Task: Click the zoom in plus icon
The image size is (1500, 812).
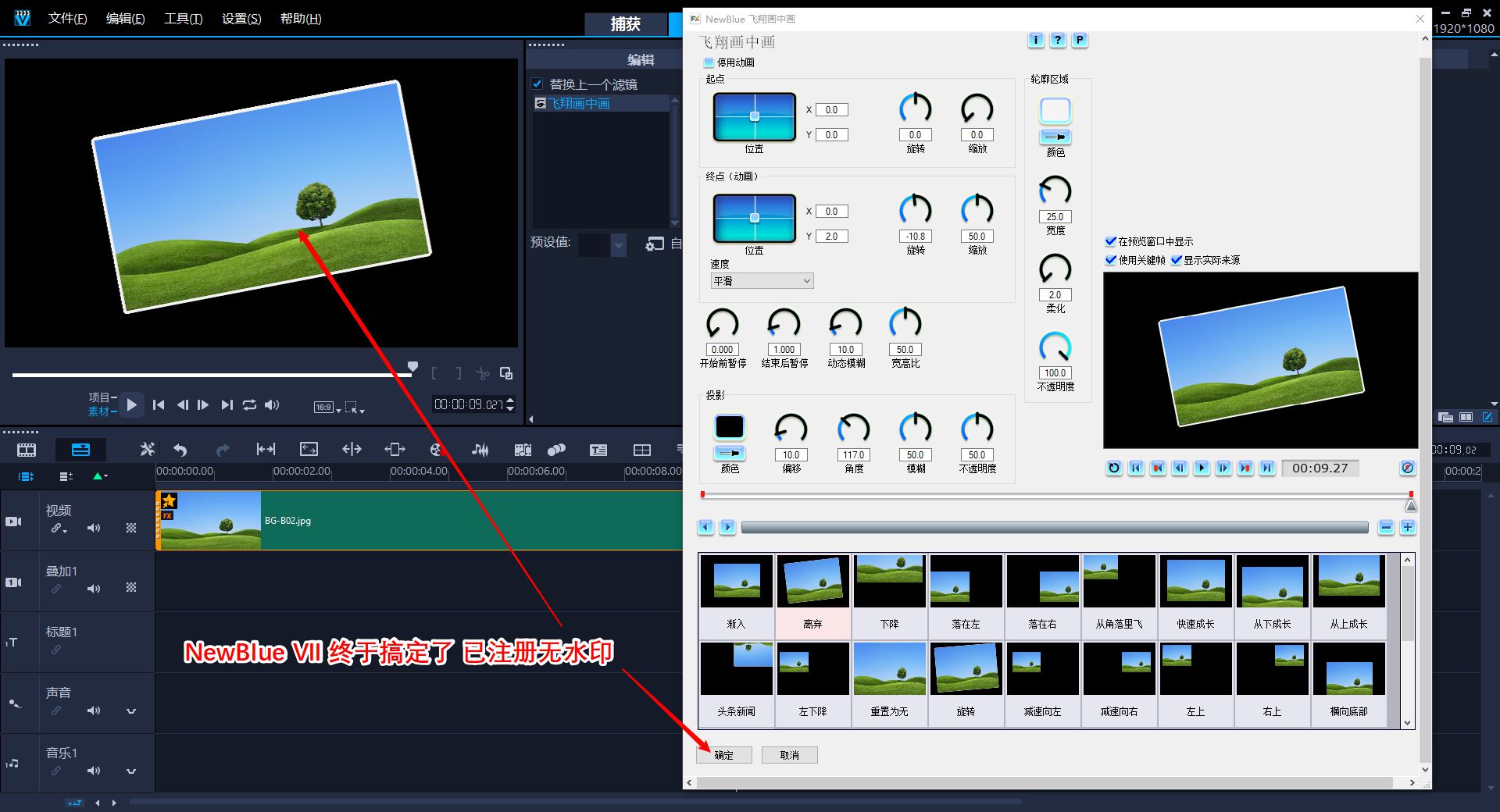Action: (x=1407, y=528)
